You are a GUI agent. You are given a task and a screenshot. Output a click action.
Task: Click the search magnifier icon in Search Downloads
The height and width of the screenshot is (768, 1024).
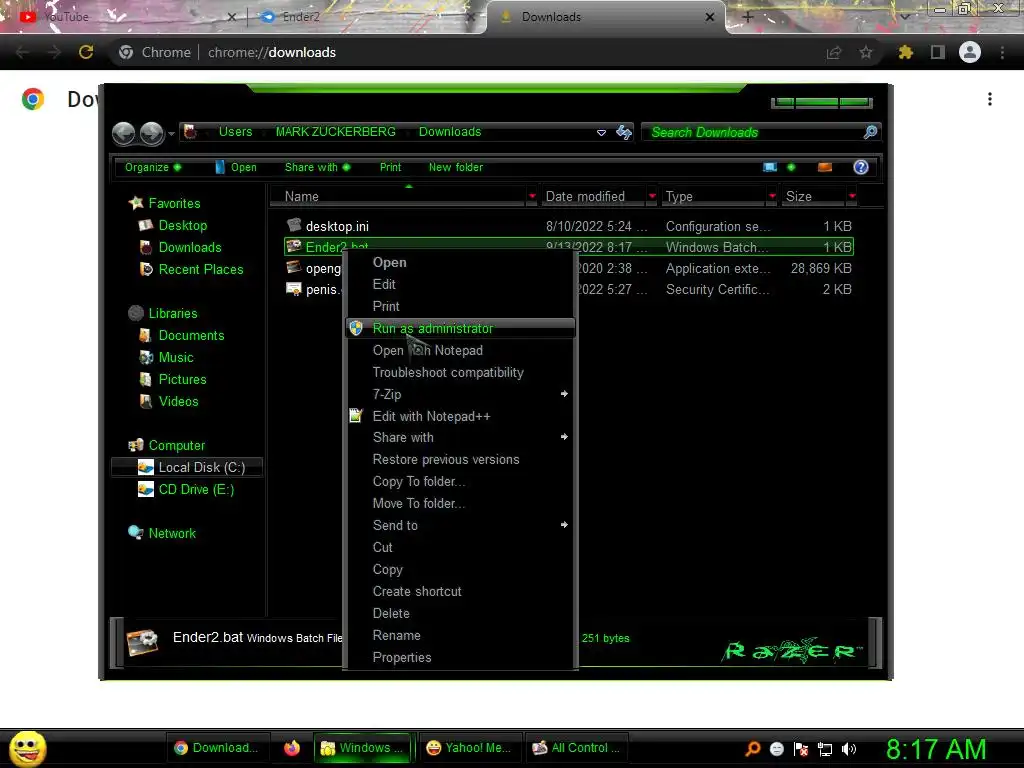coord(870,132)
